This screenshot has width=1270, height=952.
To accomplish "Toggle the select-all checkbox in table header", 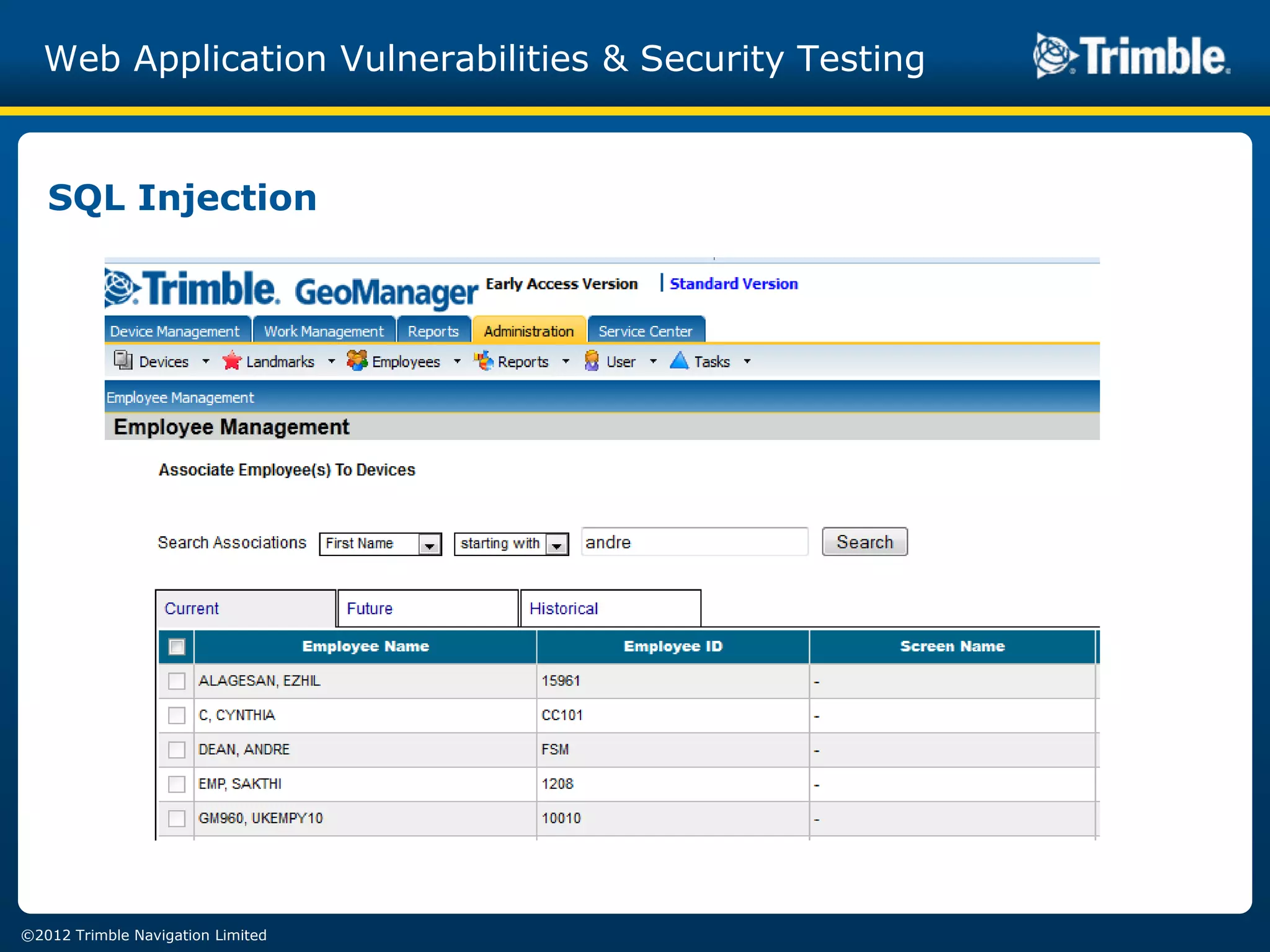I will tap(177, 646).
